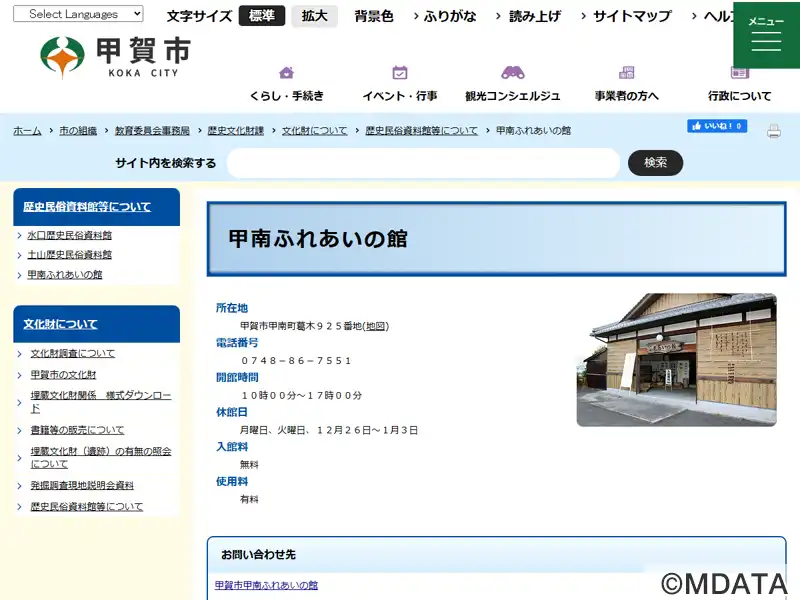Screen dimensions: 800x600
Task: Click the Koka City logo
Action: tap(115, 57)
